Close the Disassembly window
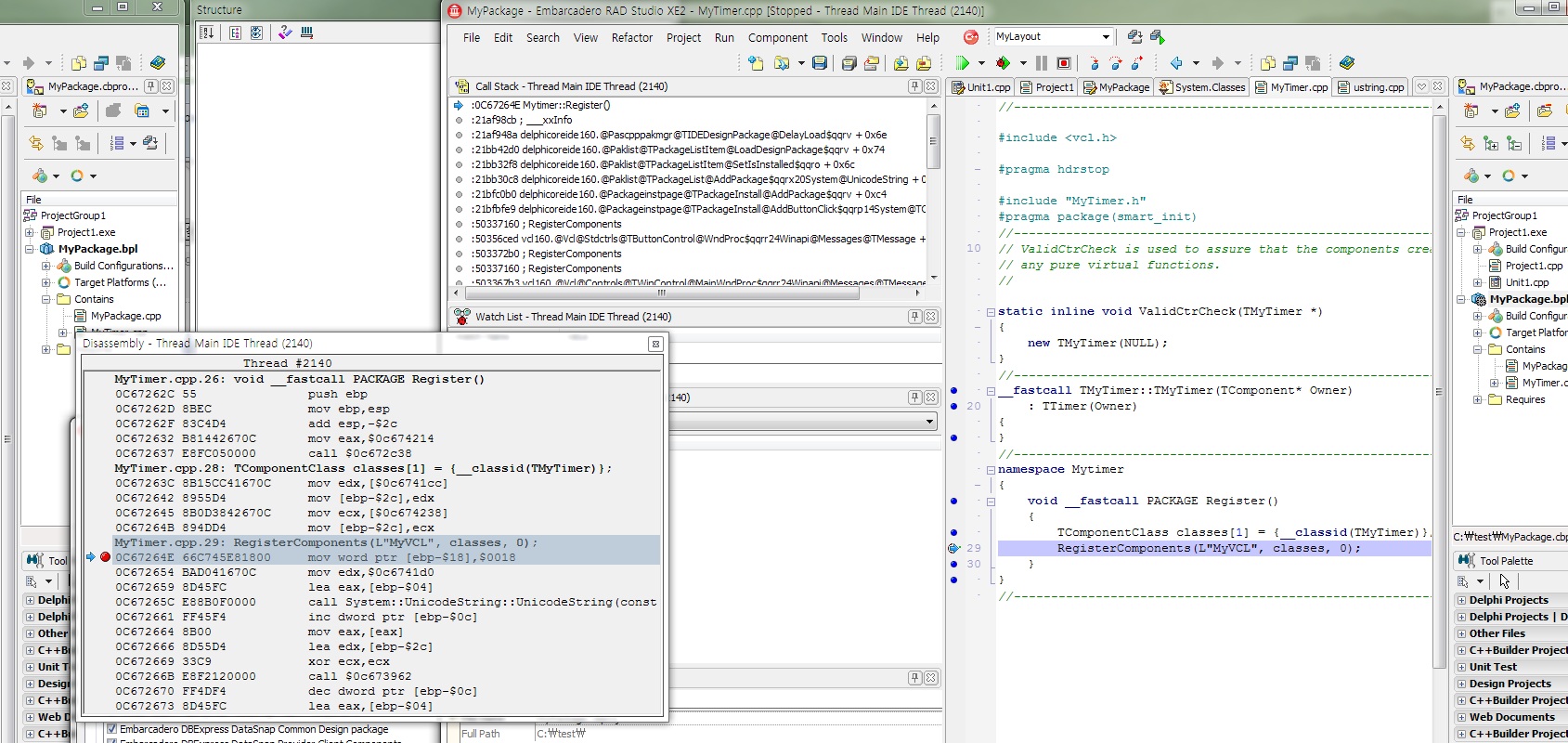This screenshot has height=743, width=1568. pos(655,344)
